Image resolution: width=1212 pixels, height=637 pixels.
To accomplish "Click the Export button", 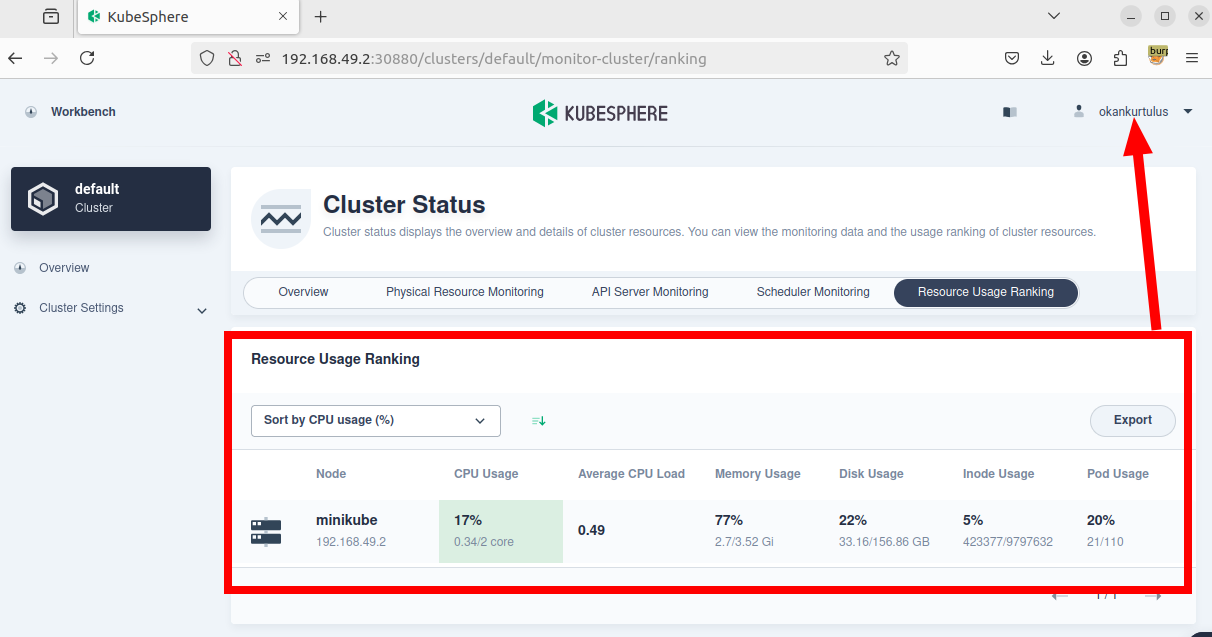I will click(1132, 421).
